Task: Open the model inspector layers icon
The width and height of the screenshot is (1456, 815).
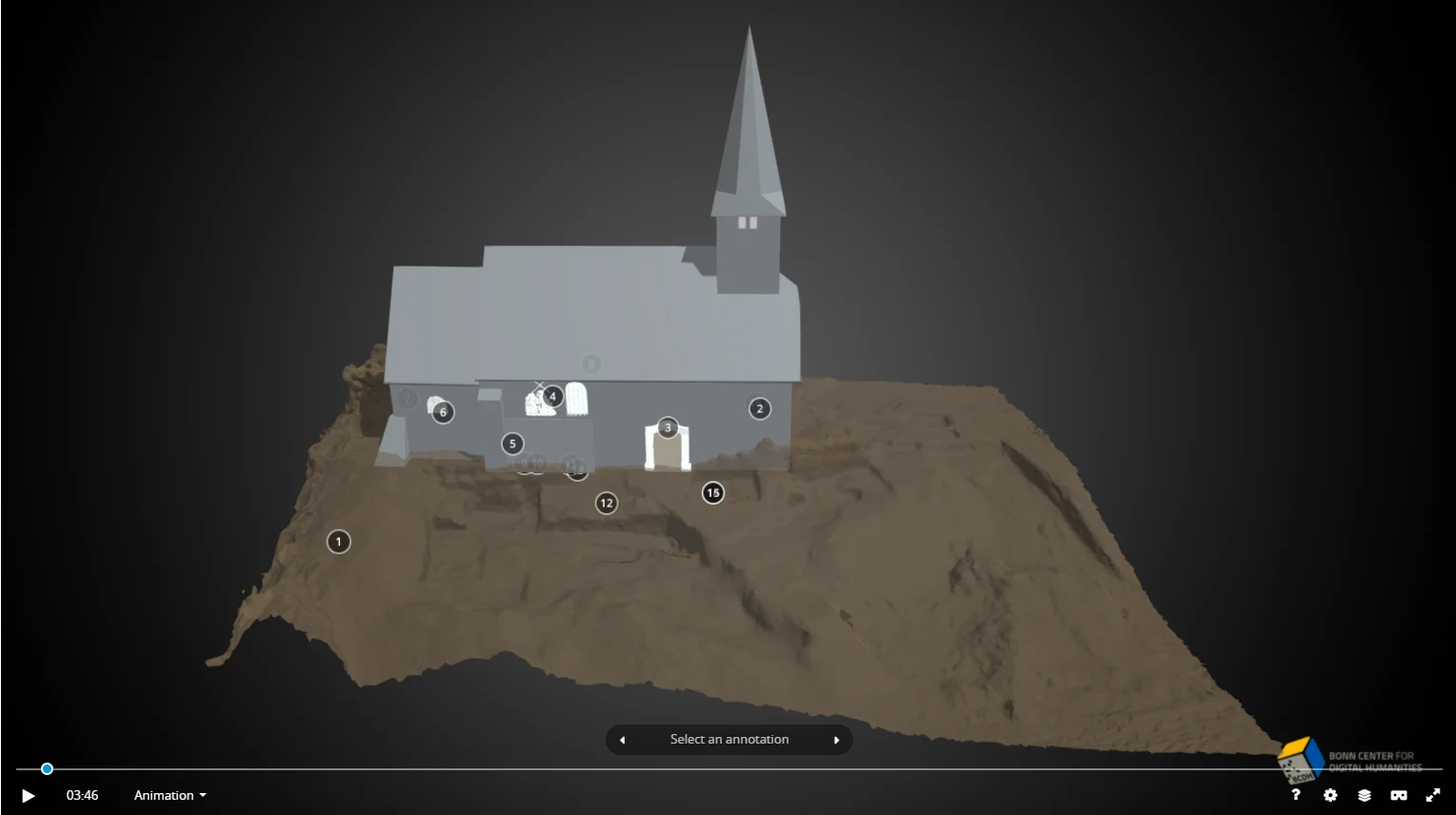Action: pos(1365,795)
